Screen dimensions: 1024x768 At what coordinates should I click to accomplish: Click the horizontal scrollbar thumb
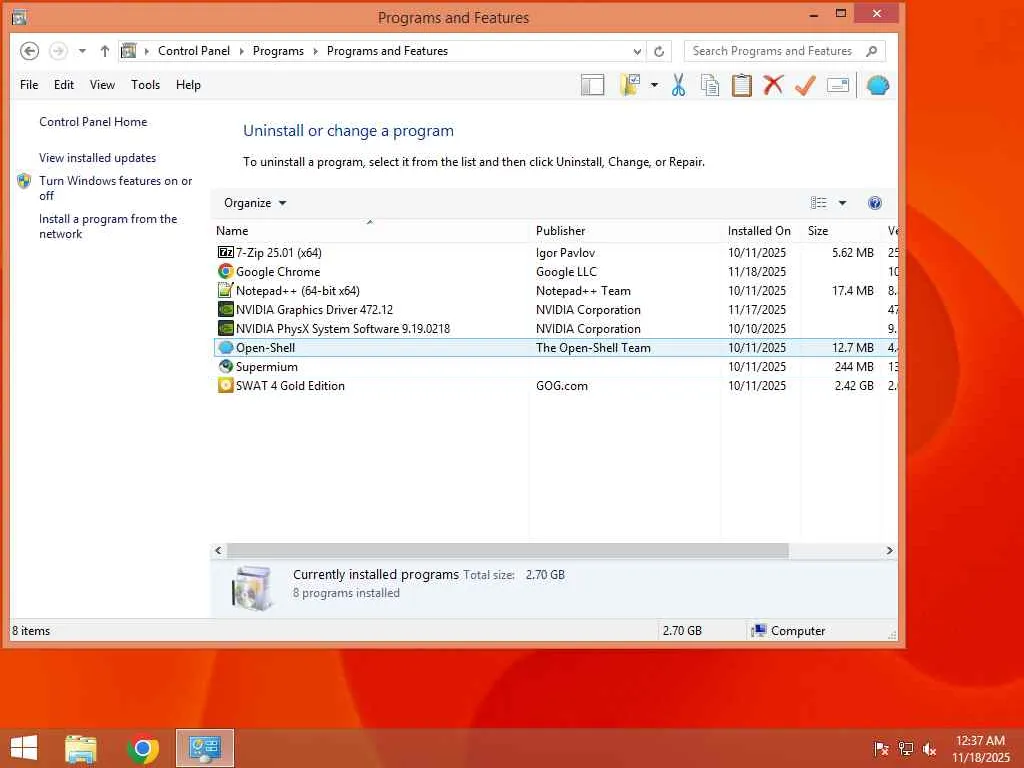(x=507, y=551)
